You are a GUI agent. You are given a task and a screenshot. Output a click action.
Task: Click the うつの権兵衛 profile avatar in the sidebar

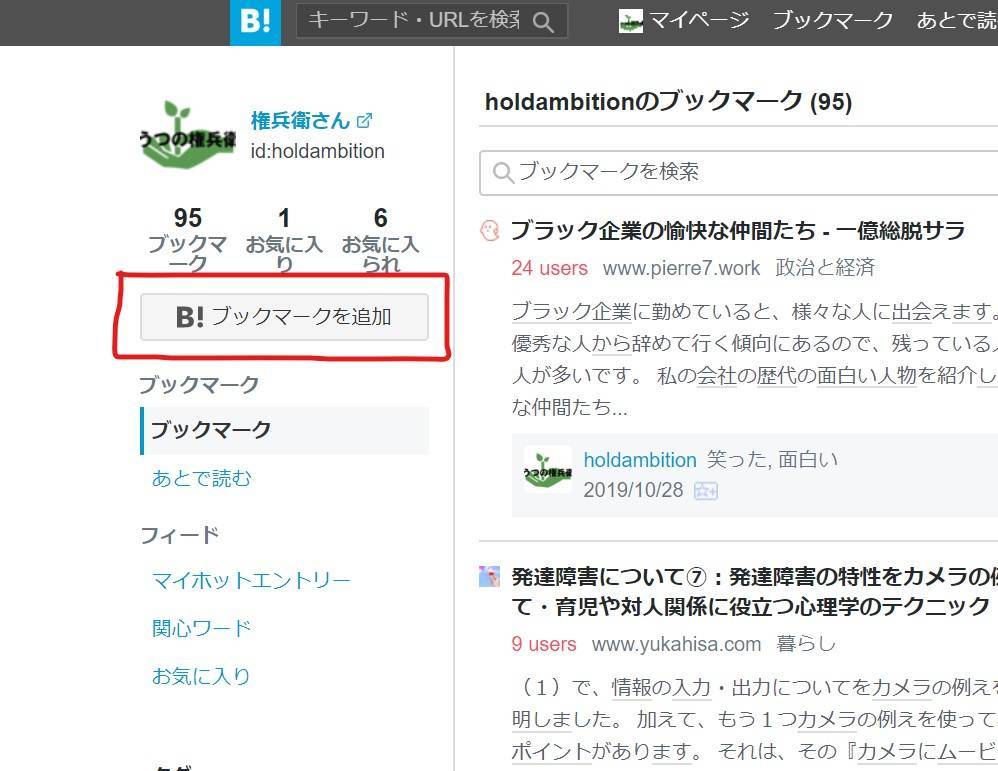pos(188,136)
